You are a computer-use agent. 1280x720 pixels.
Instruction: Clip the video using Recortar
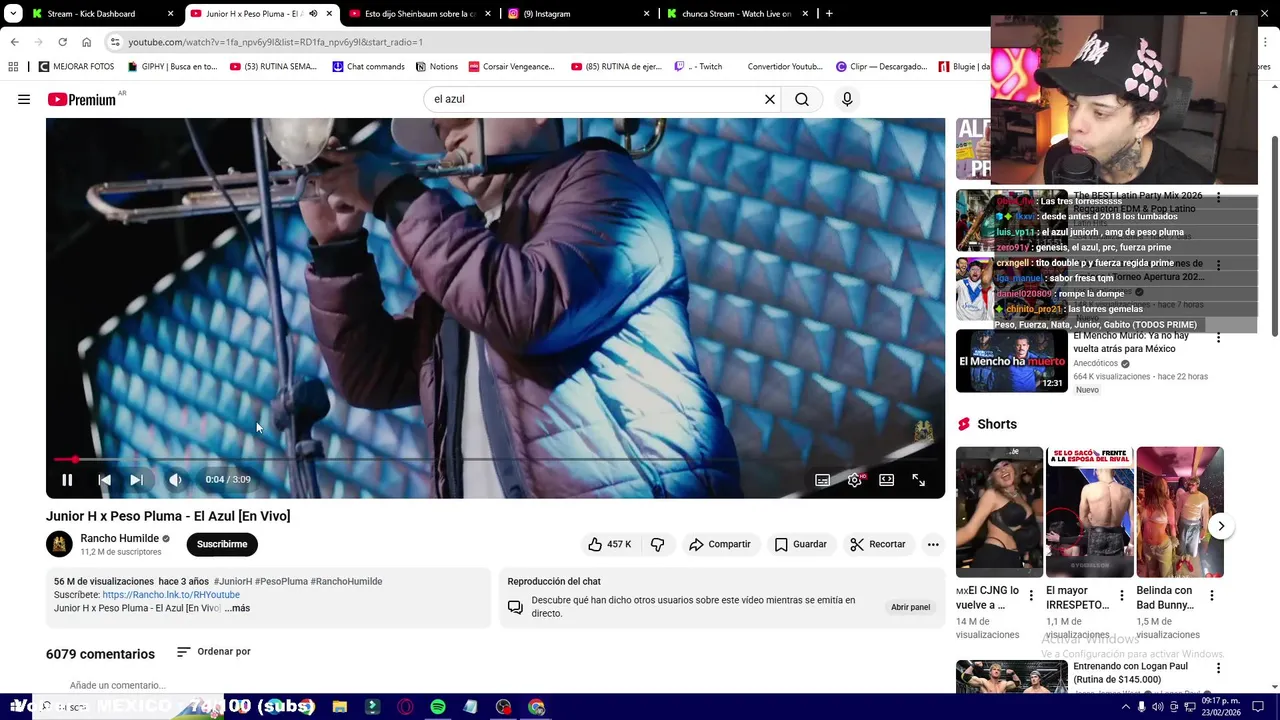877,544
